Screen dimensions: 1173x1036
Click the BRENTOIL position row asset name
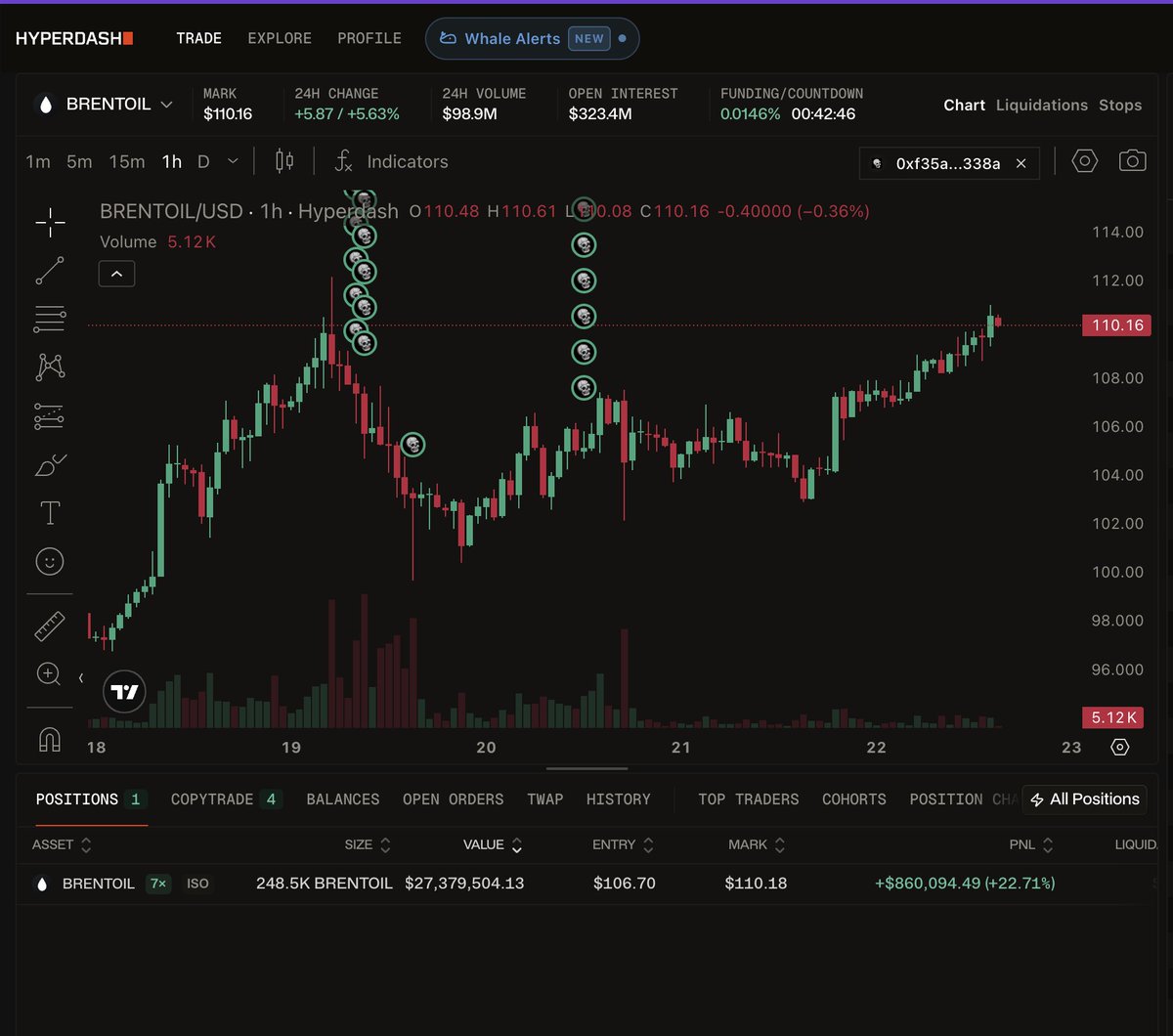[x=99, y=884]
